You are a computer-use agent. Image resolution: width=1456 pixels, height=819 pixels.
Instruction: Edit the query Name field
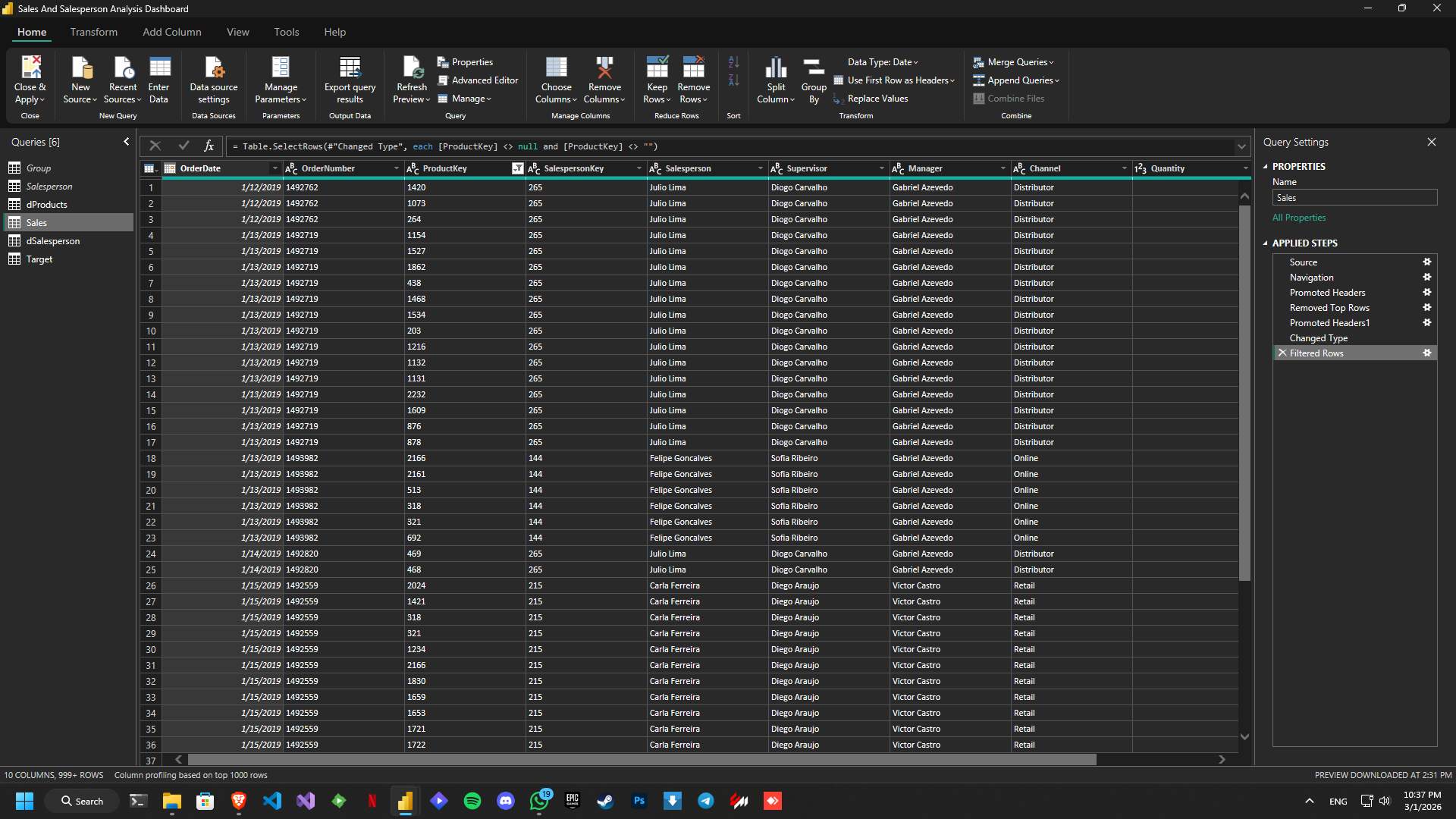point(1354,197)
